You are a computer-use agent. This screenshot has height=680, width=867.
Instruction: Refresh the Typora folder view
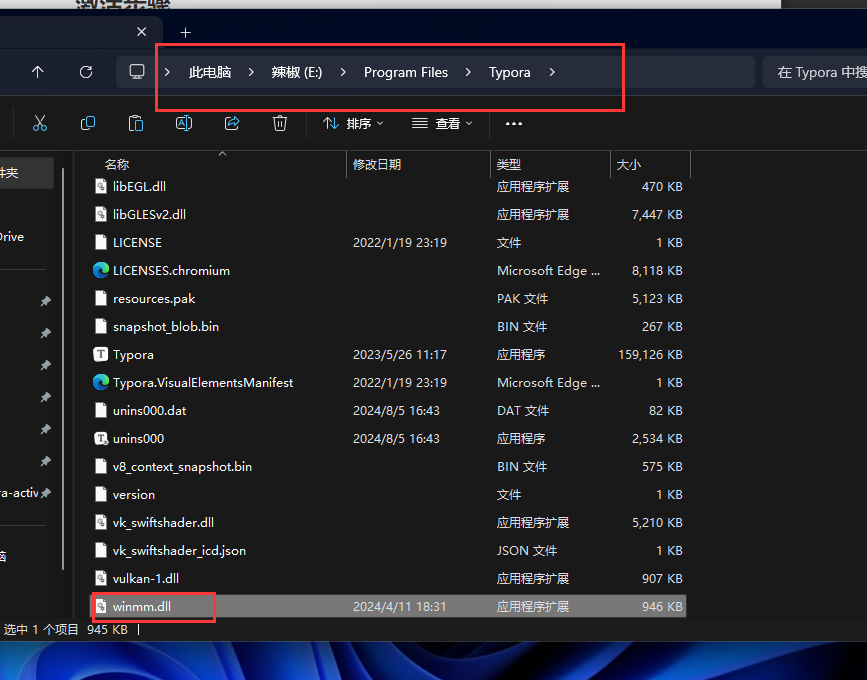(x=86, y=72)
